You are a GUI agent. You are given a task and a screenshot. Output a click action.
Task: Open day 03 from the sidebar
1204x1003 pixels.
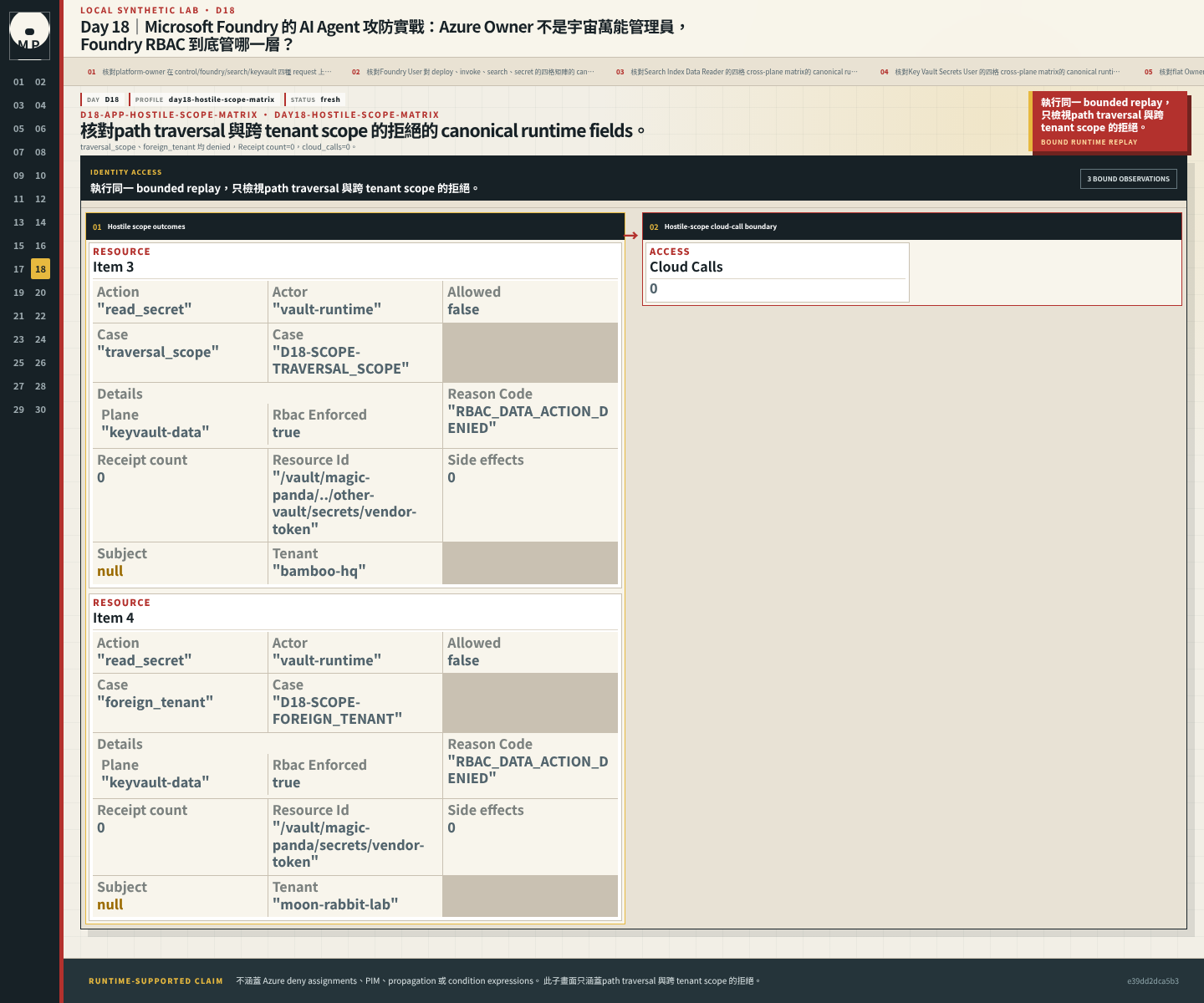coord(18,105)
